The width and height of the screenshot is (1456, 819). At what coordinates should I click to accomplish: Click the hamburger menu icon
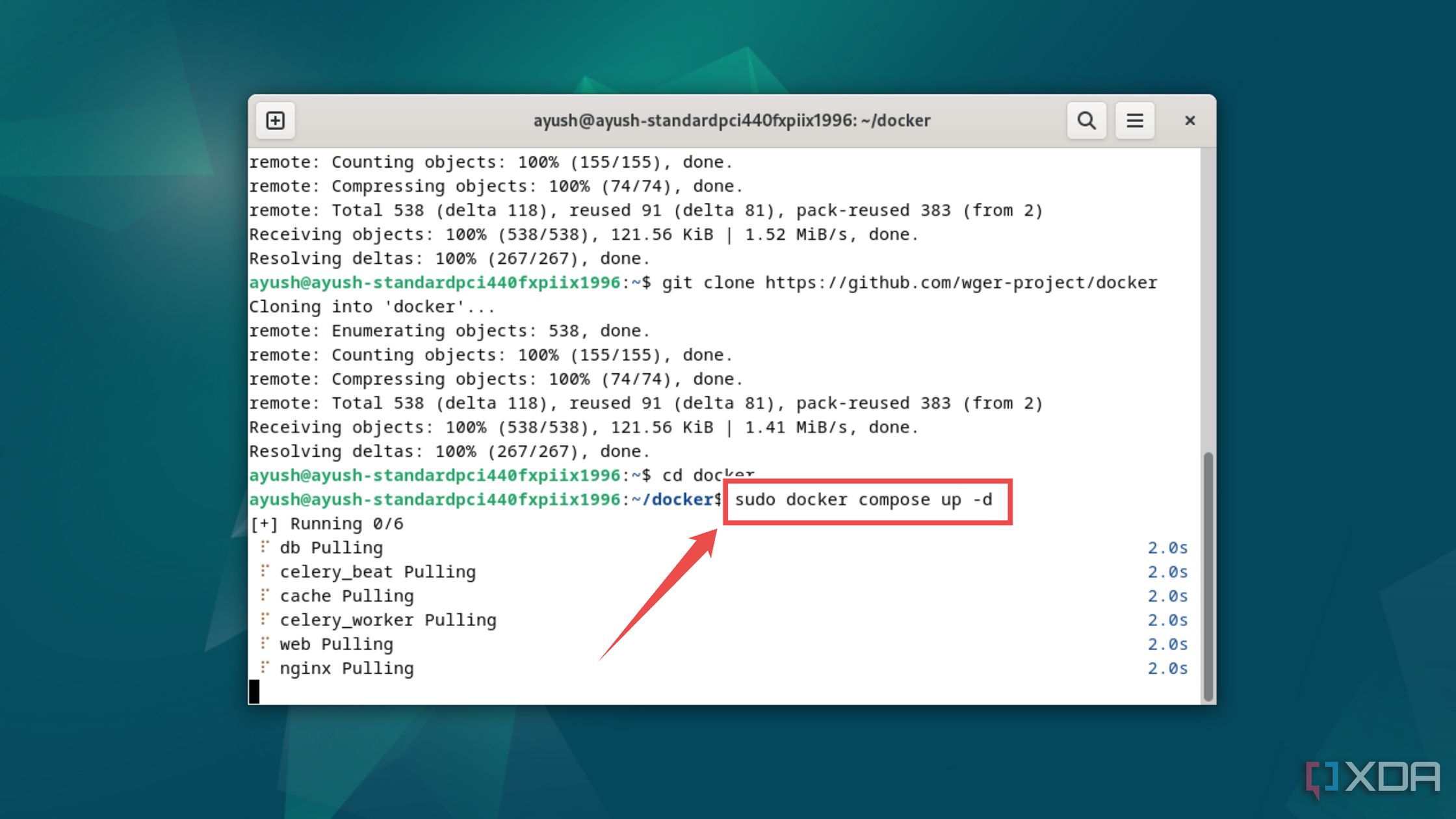(x=1135, y=120)
